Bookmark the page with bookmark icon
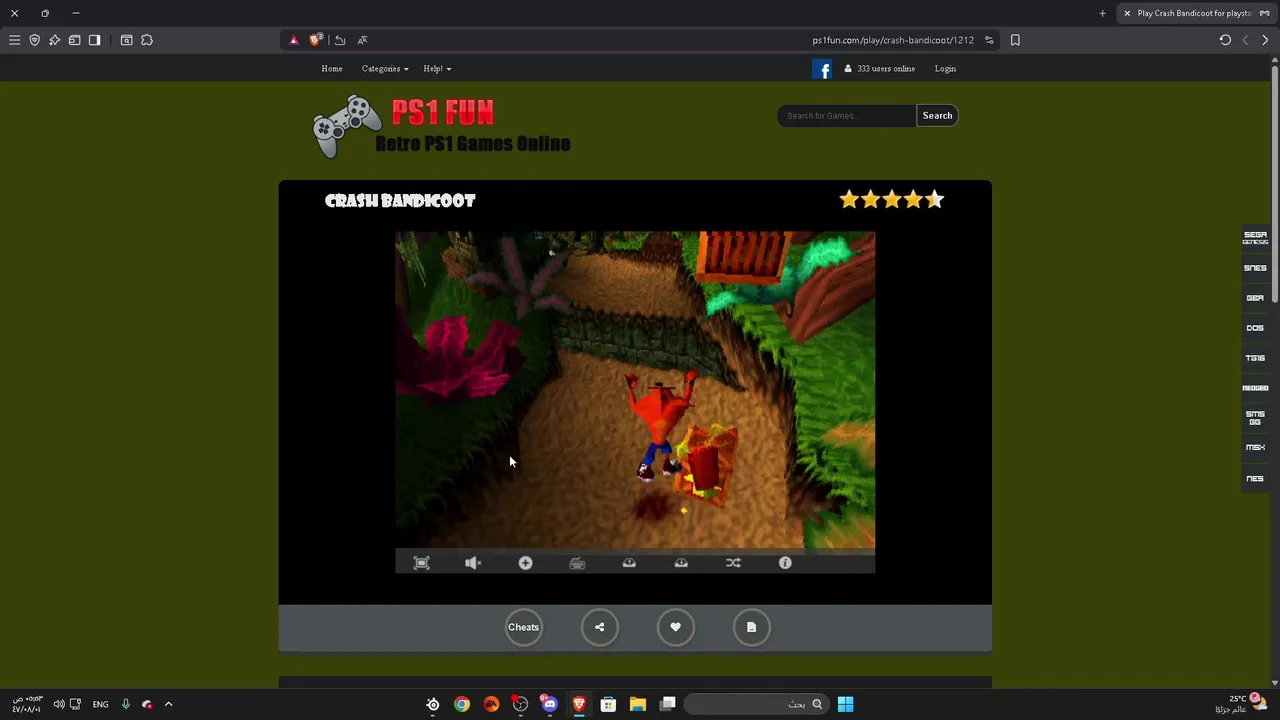This screenshot has width=1280, height=720. click(x=1015, y=40)
